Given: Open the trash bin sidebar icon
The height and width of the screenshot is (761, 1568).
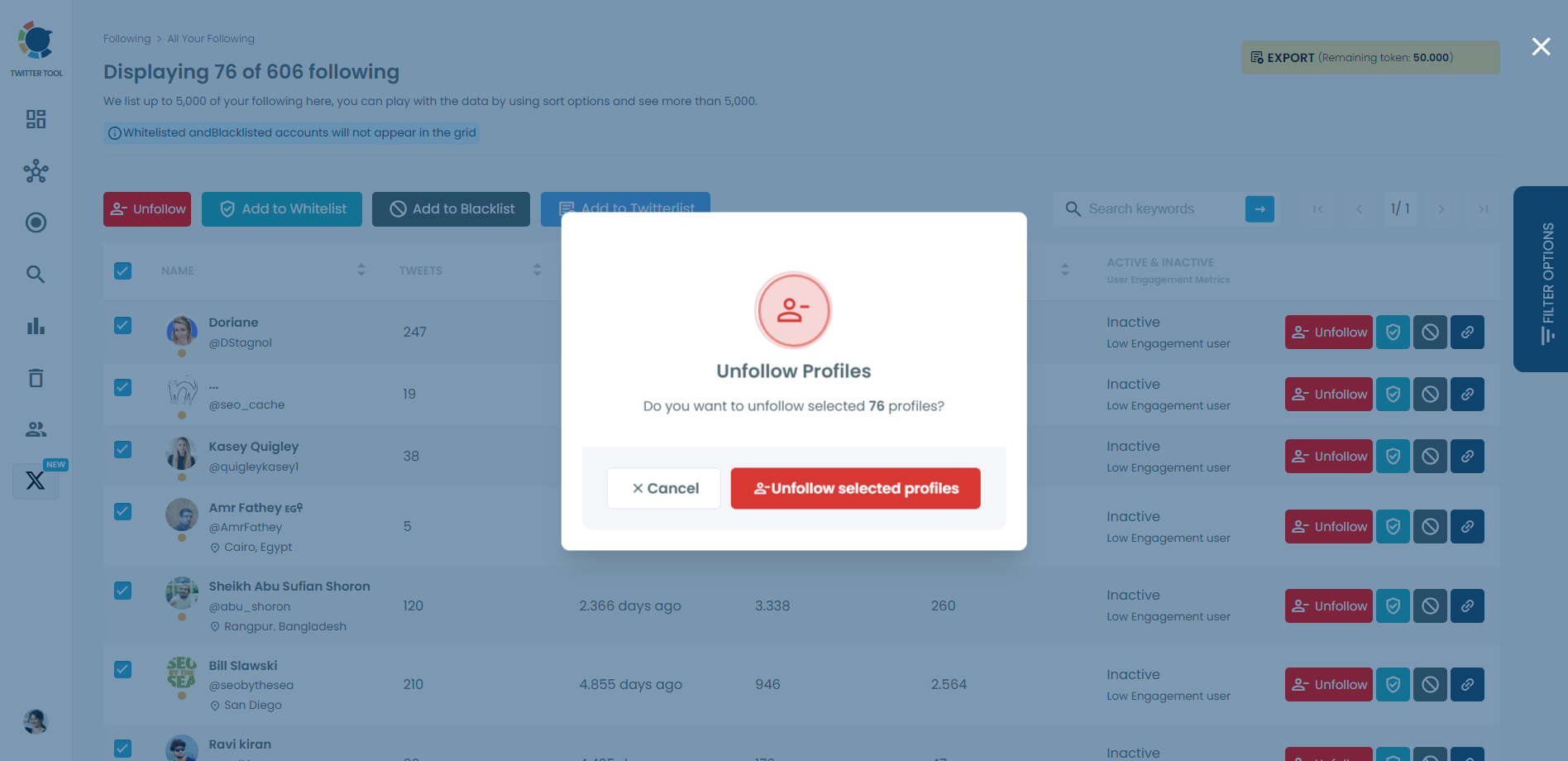Looking at the screenshot, I should (x=36, y=378).
